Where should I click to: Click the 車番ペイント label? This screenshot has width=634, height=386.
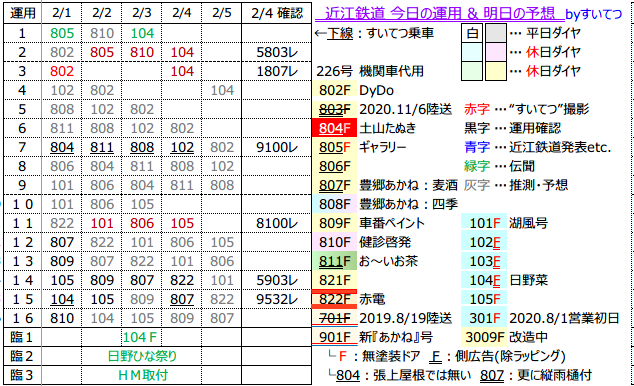[392, 223]
